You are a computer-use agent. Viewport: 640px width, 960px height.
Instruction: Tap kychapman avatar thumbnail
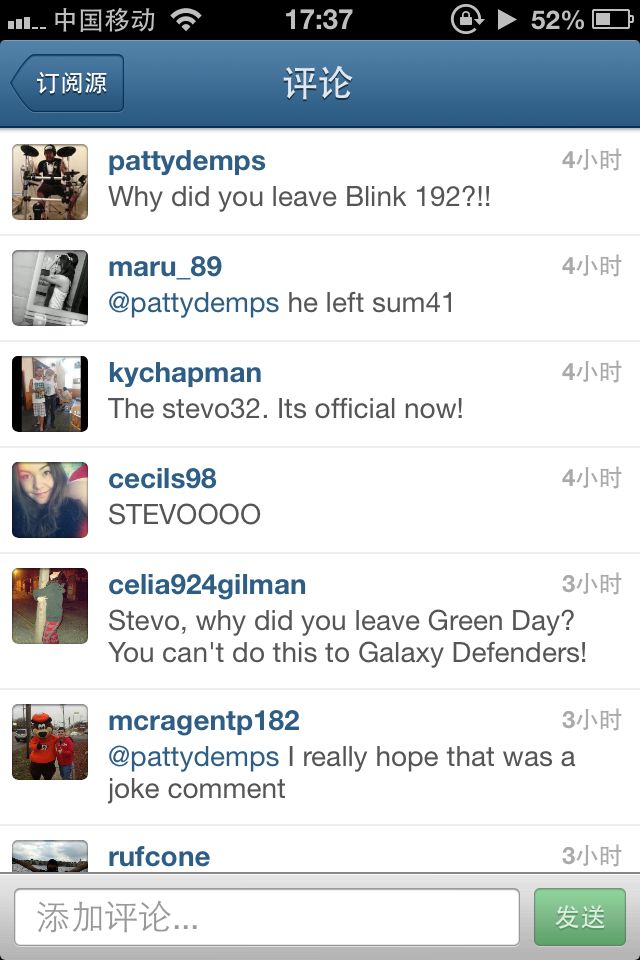tap(50, 394)
